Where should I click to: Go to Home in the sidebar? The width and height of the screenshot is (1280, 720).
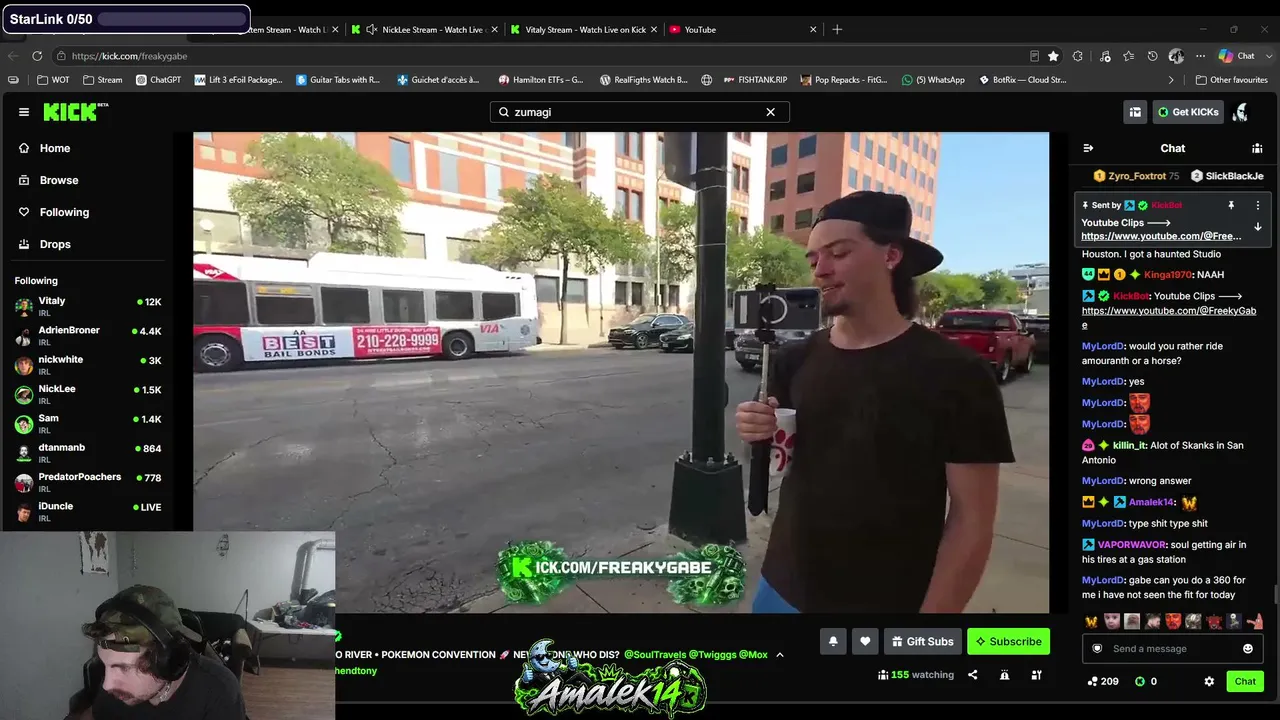(55, 148)
